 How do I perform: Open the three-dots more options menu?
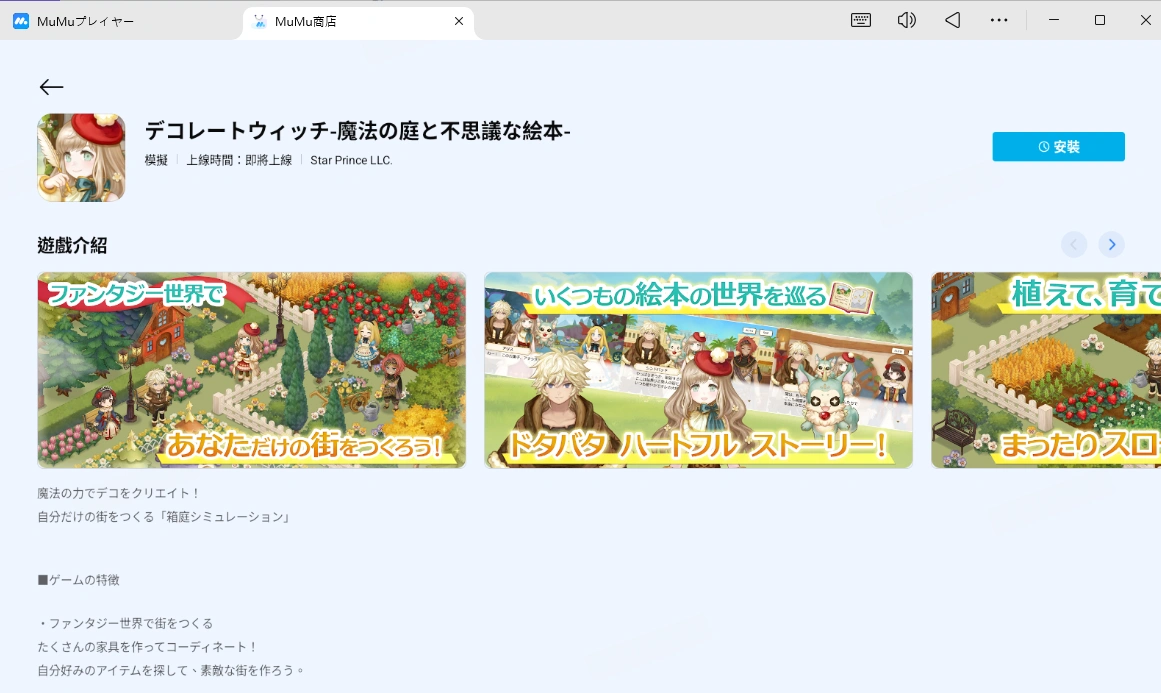[x=999, y=21]
